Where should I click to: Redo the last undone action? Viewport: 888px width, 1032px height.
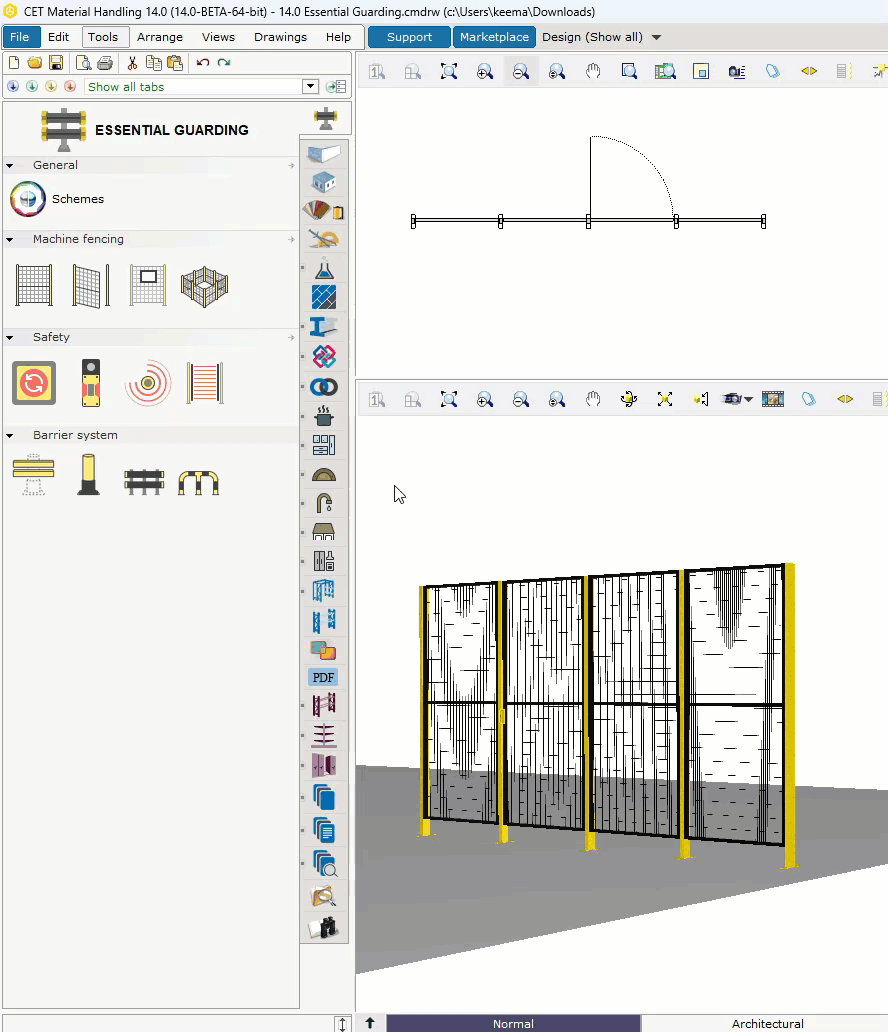224,63
